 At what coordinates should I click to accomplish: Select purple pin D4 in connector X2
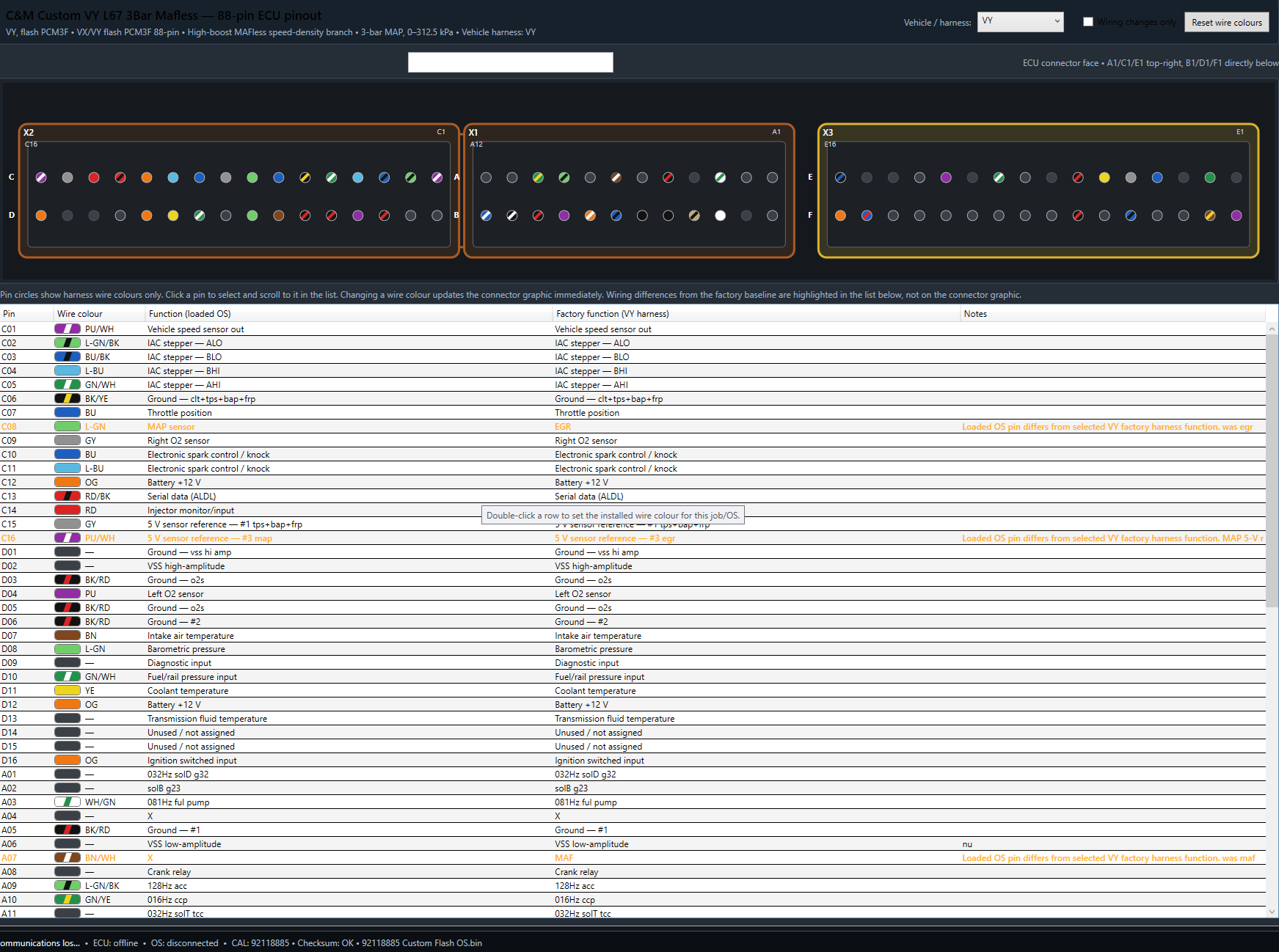[x=358, y=216]
